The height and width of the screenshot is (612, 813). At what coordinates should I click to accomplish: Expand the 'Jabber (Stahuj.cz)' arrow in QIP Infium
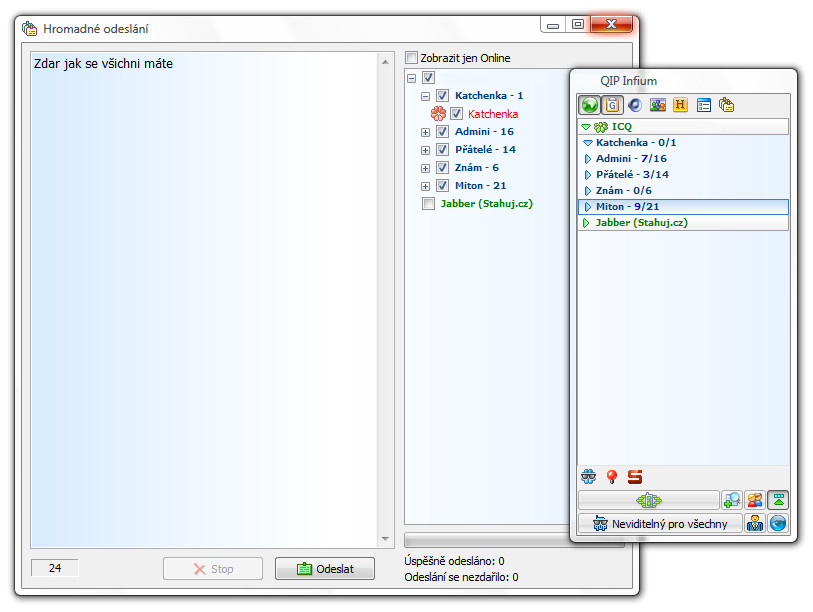586,223
